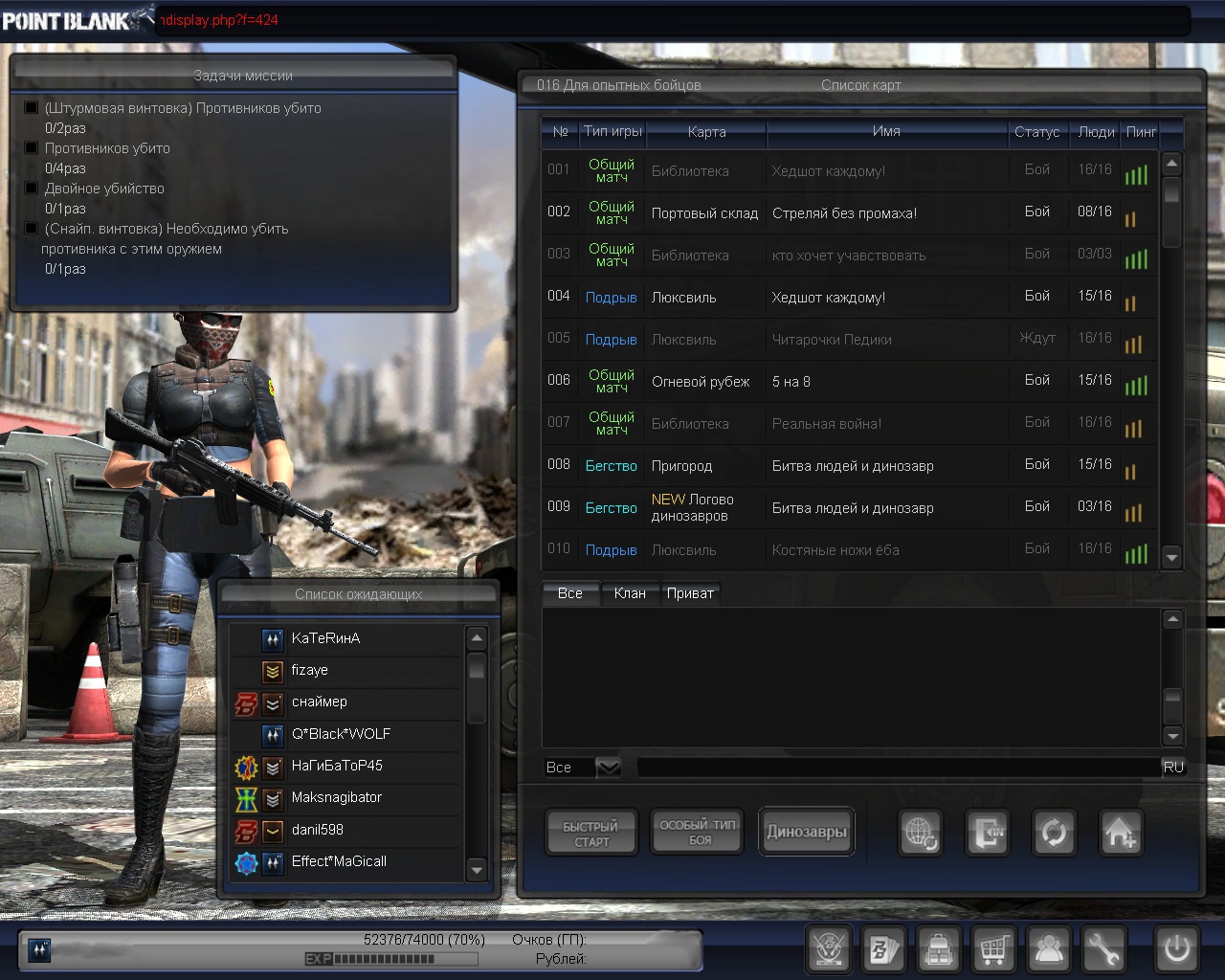Click the chat window scrollbar thumb
The width and height of the screenshot is (1225, 980).
point(1172,705)
